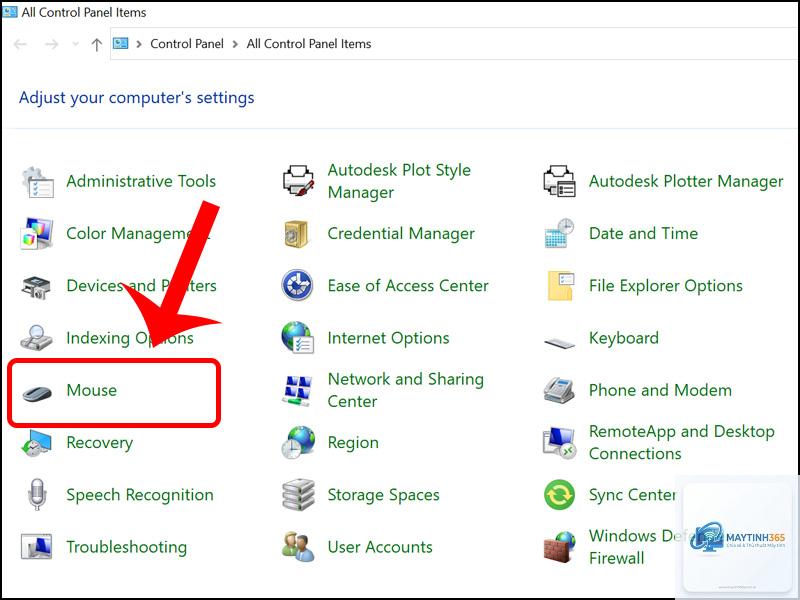
Task: Expand the chevron before Control Panel breadcrumb
Action: (x=139, y=44)
